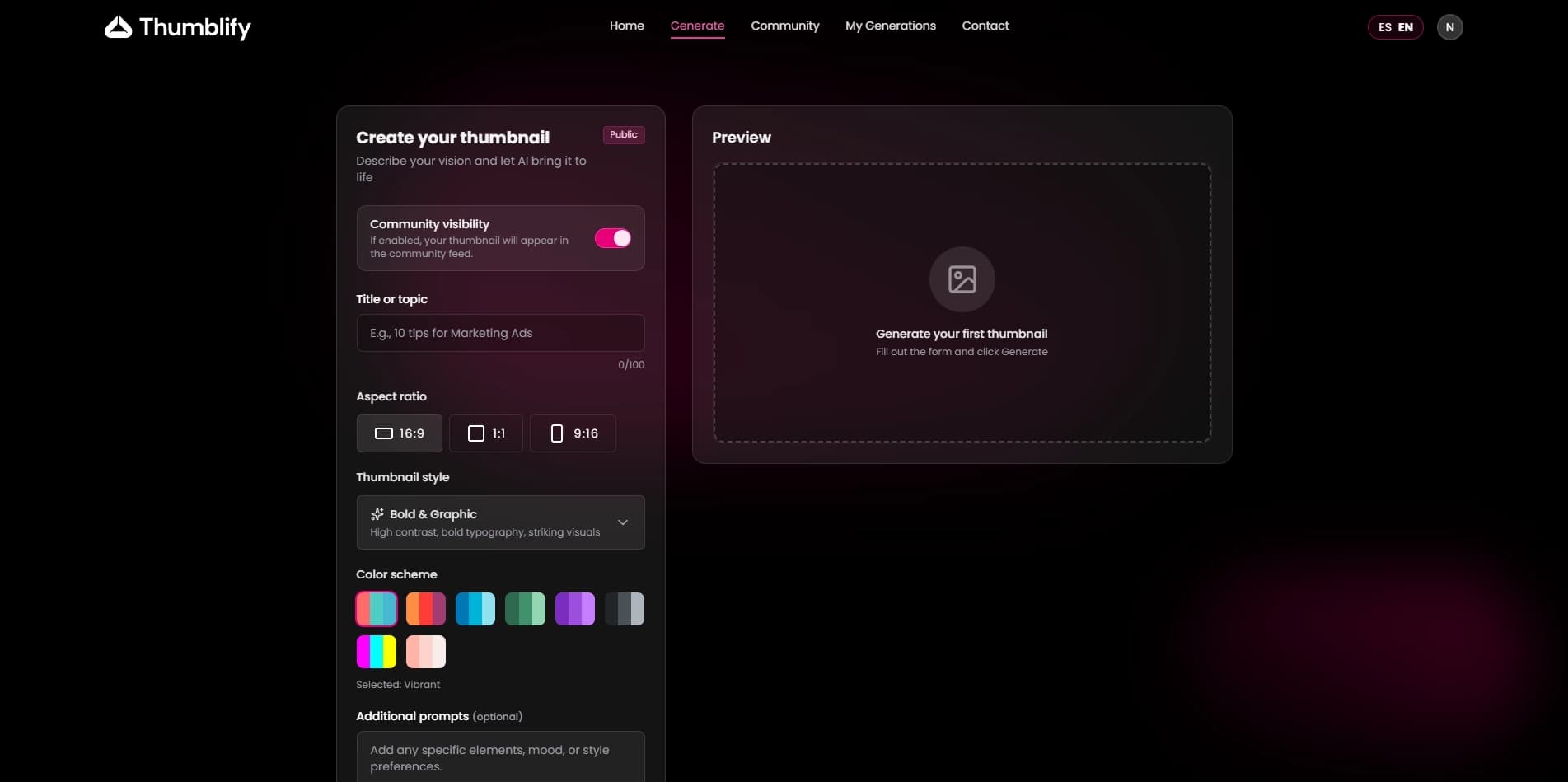The width and height of the screenshot is (1568, 782).
Task: Select the 16:9 aspect ratio option
Action: tap(399, 433)
